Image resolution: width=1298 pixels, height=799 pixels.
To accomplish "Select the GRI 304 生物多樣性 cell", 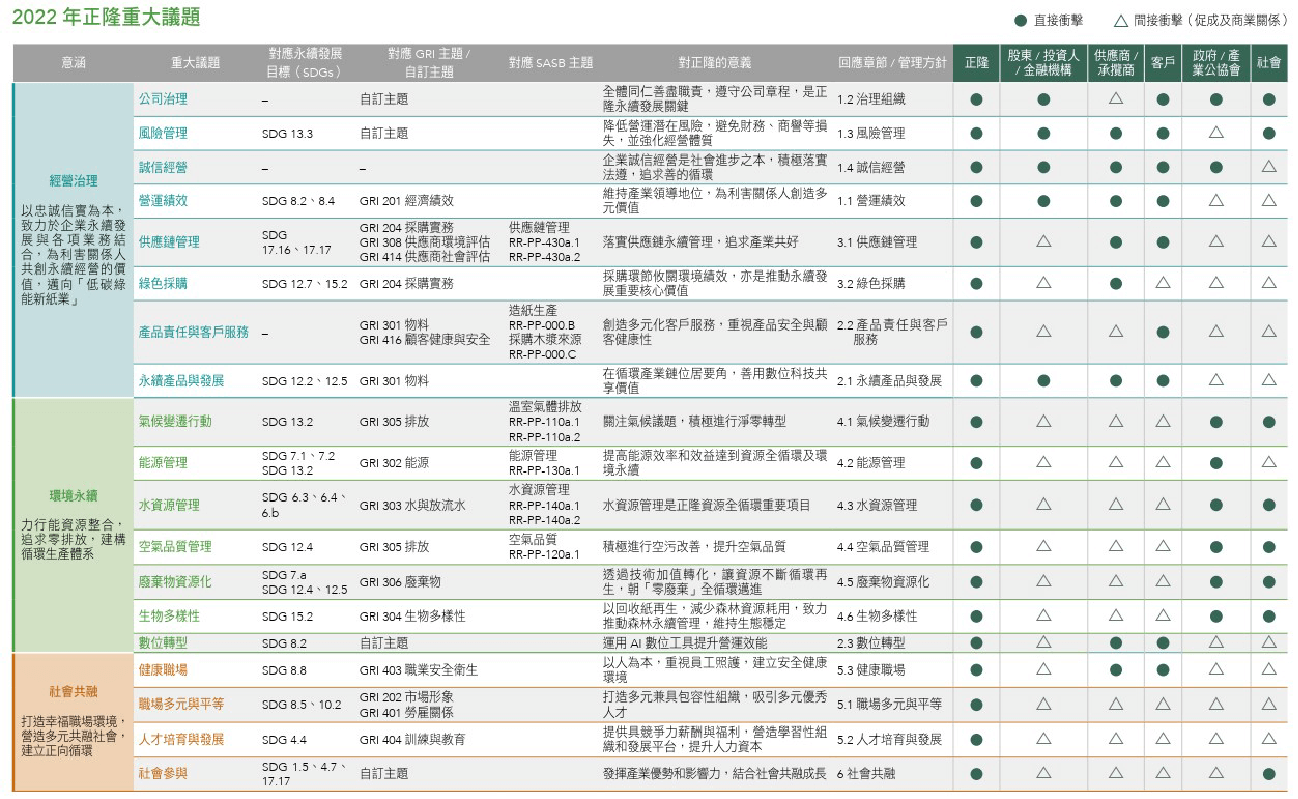I will pyautogui.click(x=413, y=616).
